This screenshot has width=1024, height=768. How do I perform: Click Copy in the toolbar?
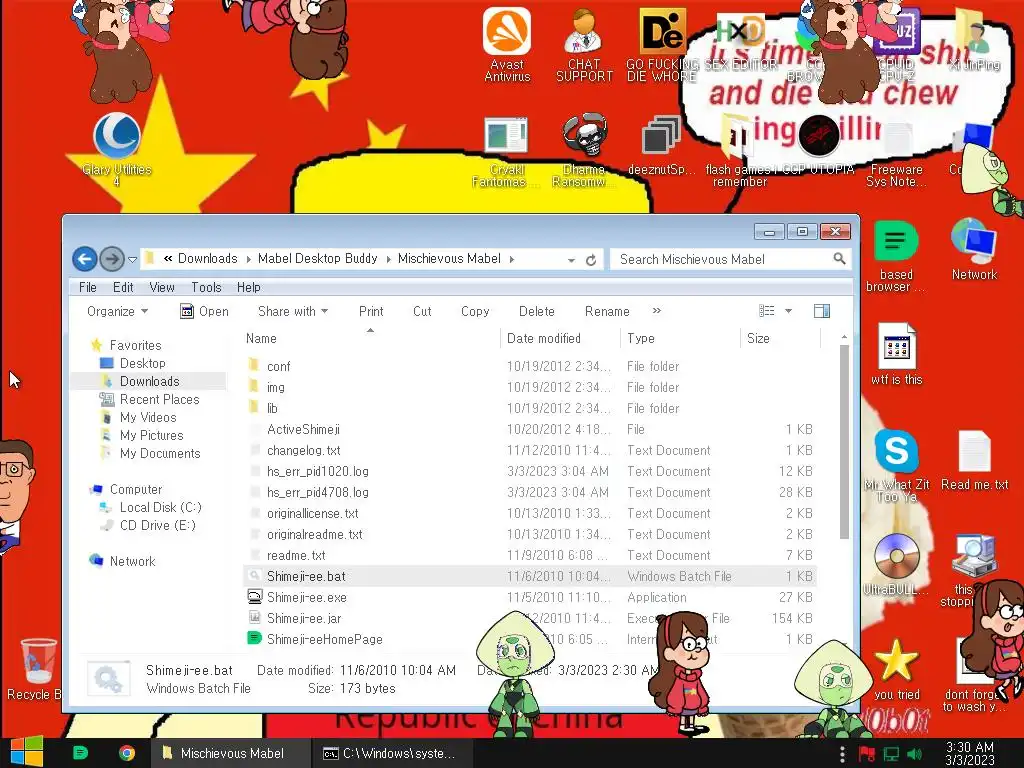pos(475,312)
